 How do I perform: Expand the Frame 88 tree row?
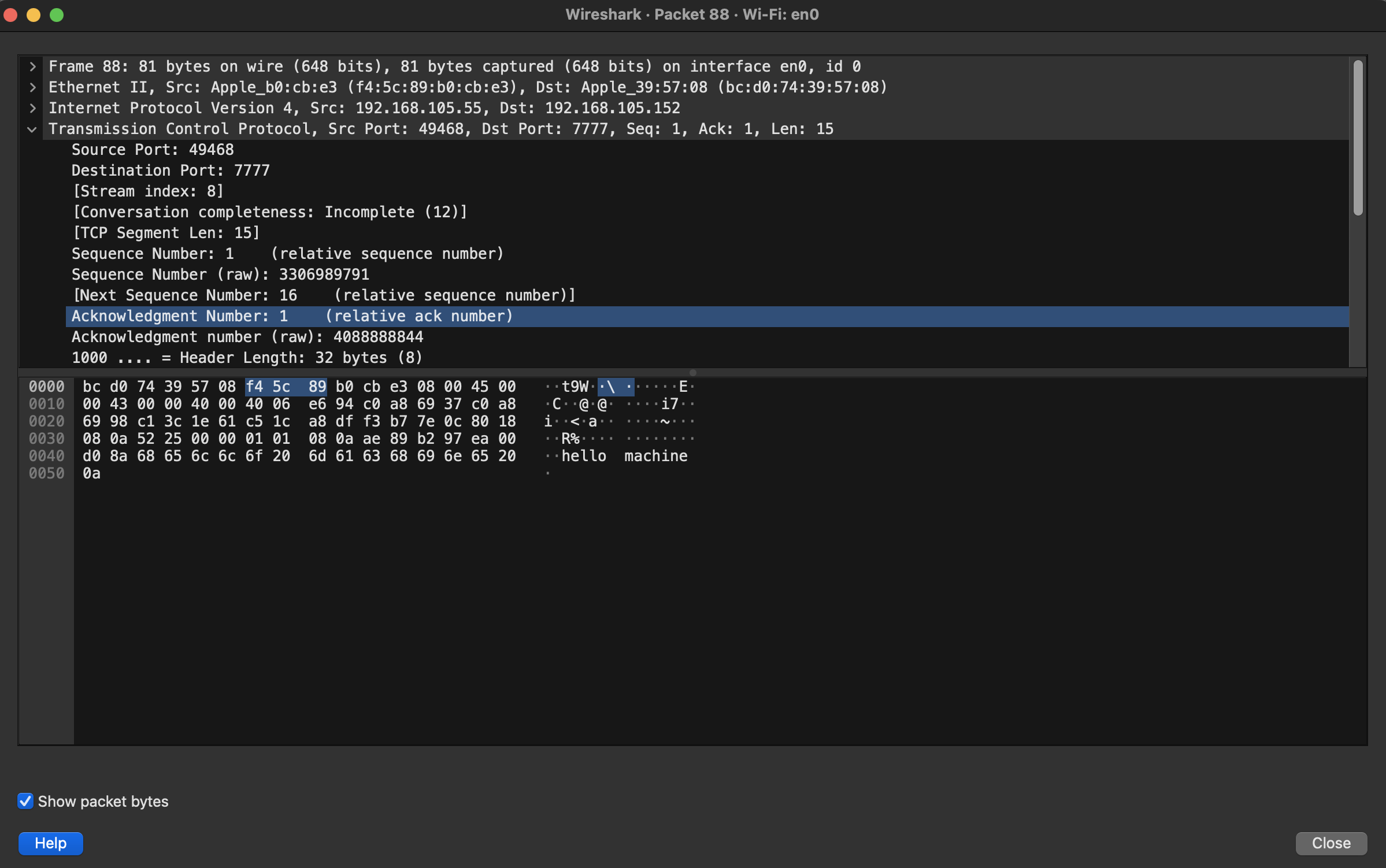33,66
